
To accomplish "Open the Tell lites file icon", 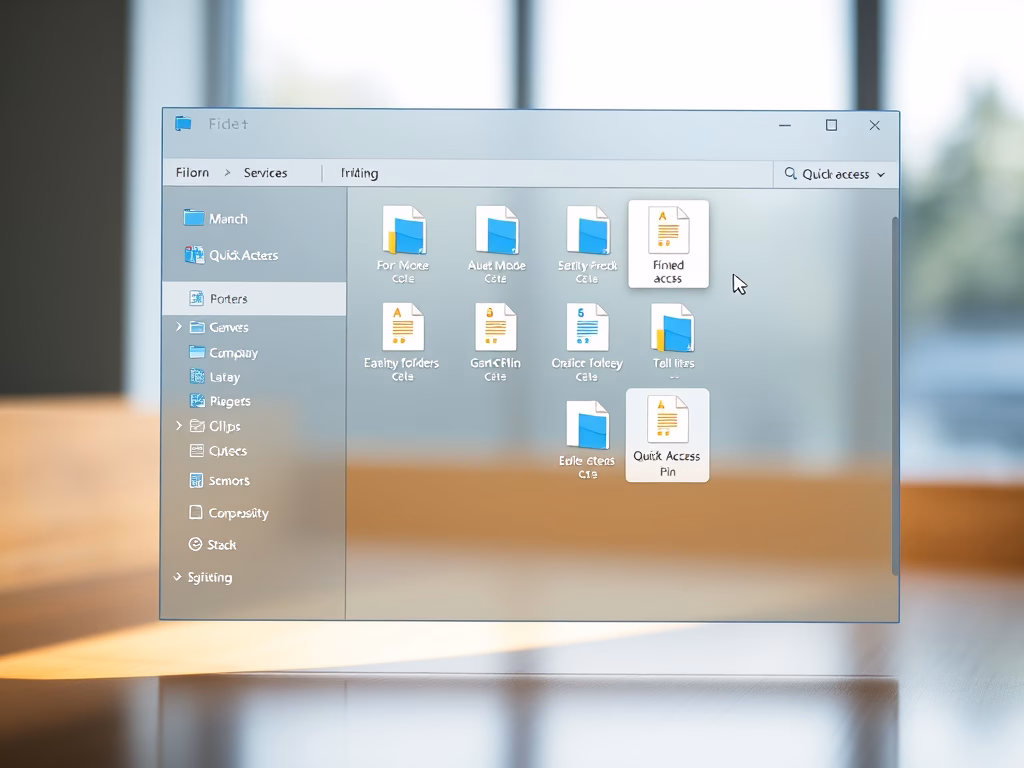I will click(673, 327).
